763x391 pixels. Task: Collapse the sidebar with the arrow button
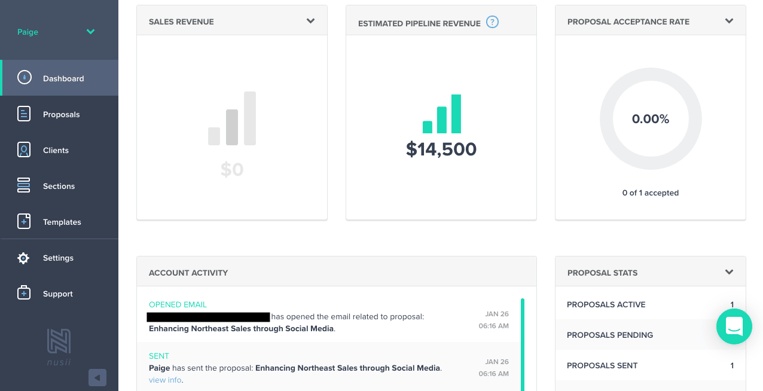[97, 377]
